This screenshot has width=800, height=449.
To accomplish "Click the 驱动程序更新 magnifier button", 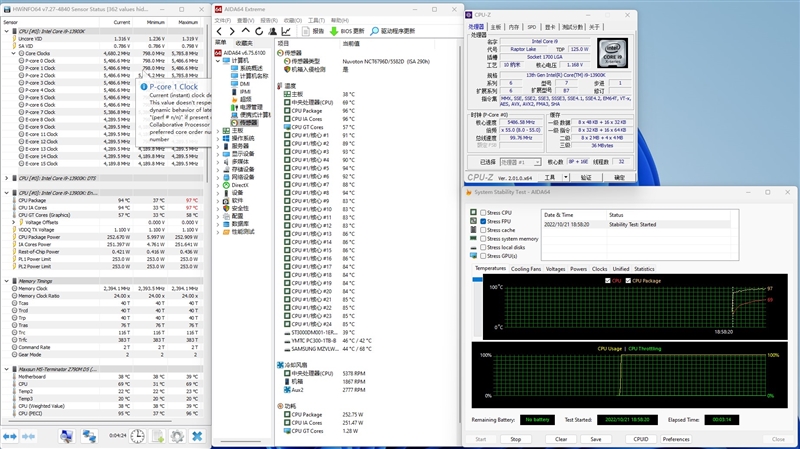I will 392,31.
